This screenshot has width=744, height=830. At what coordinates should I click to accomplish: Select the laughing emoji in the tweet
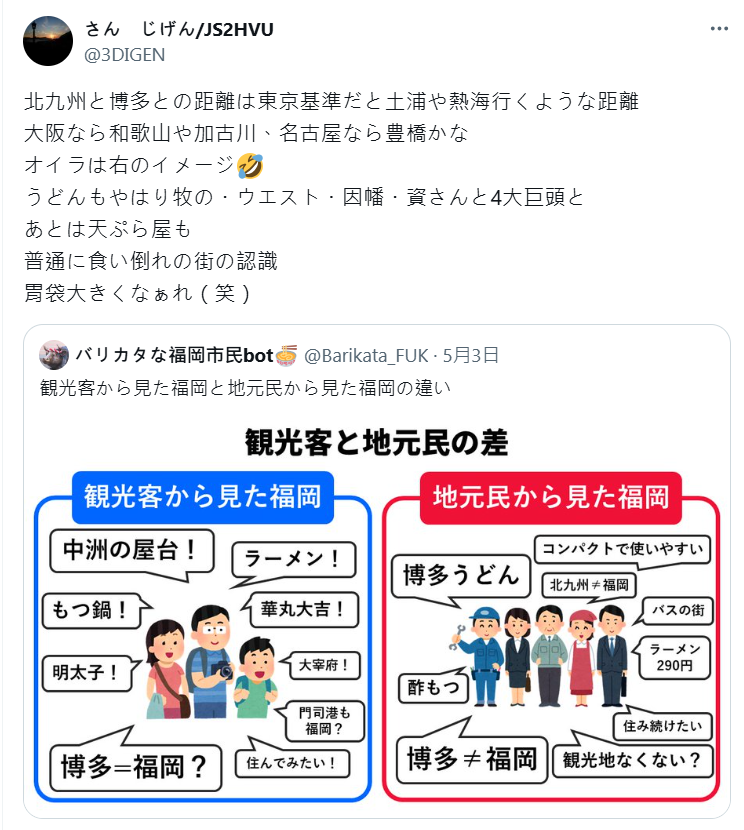click(250, 165)
